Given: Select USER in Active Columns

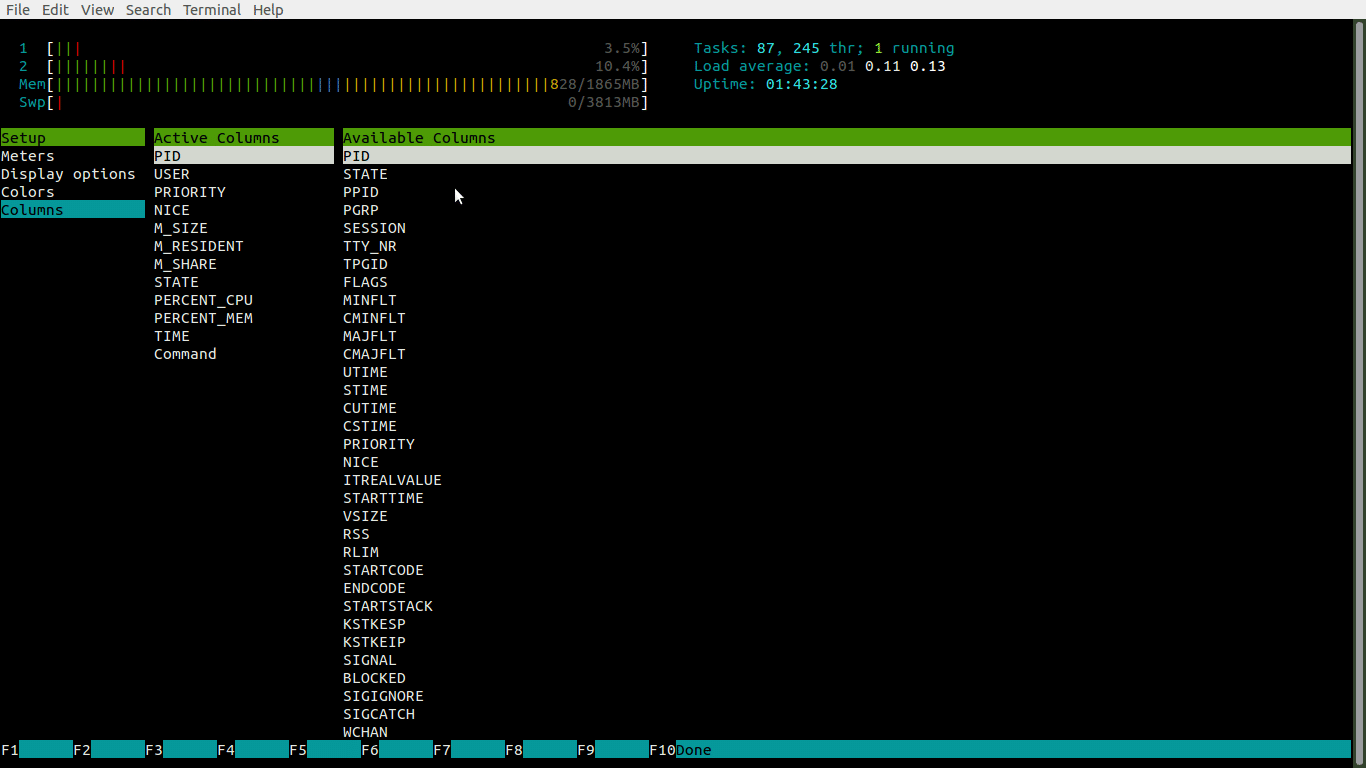Looking at the screenshot, I should tap(172, 174).
